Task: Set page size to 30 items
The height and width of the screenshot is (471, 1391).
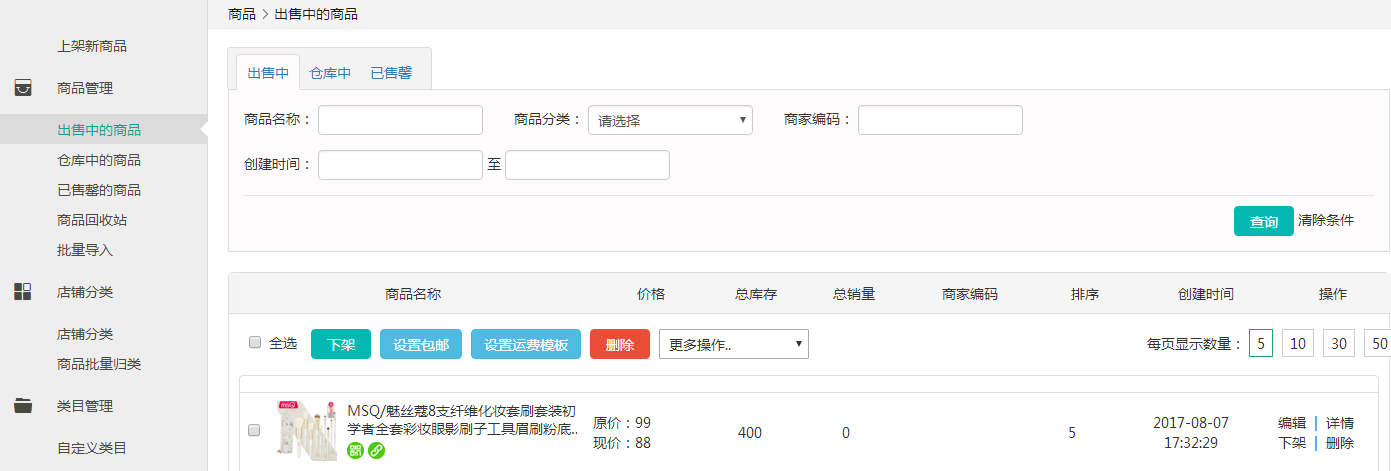Action: click(1338, 344)
